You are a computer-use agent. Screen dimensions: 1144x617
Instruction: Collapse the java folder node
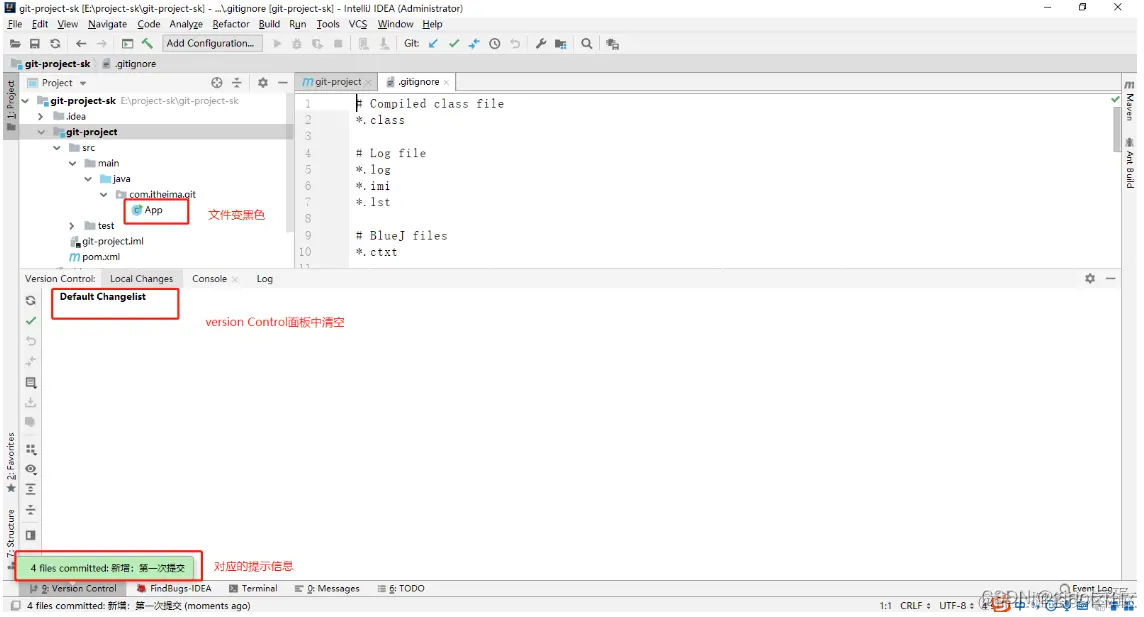click(x=88, y=179)
